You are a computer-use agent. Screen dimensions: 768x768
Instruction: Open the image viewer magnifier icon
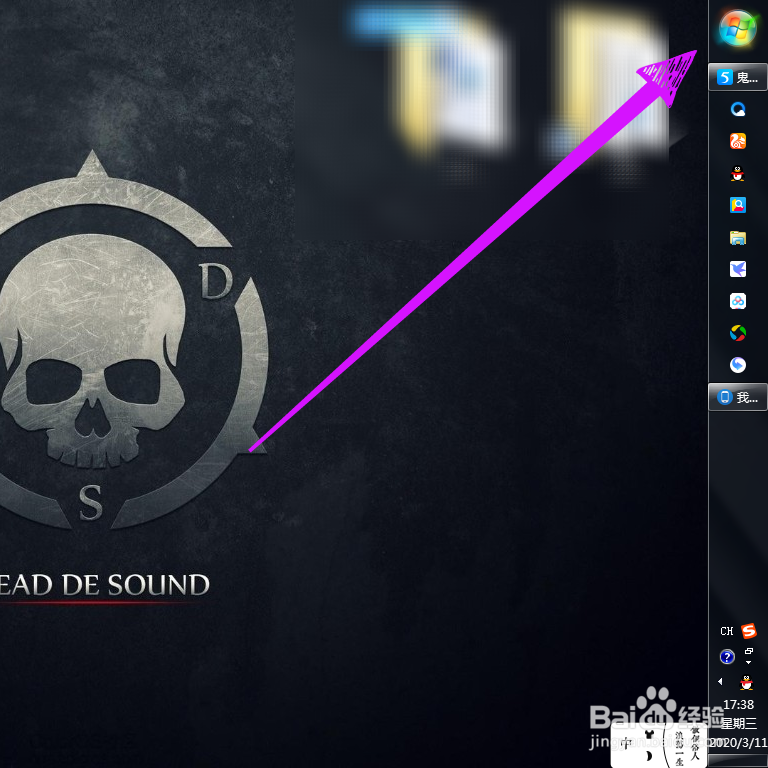738,205
